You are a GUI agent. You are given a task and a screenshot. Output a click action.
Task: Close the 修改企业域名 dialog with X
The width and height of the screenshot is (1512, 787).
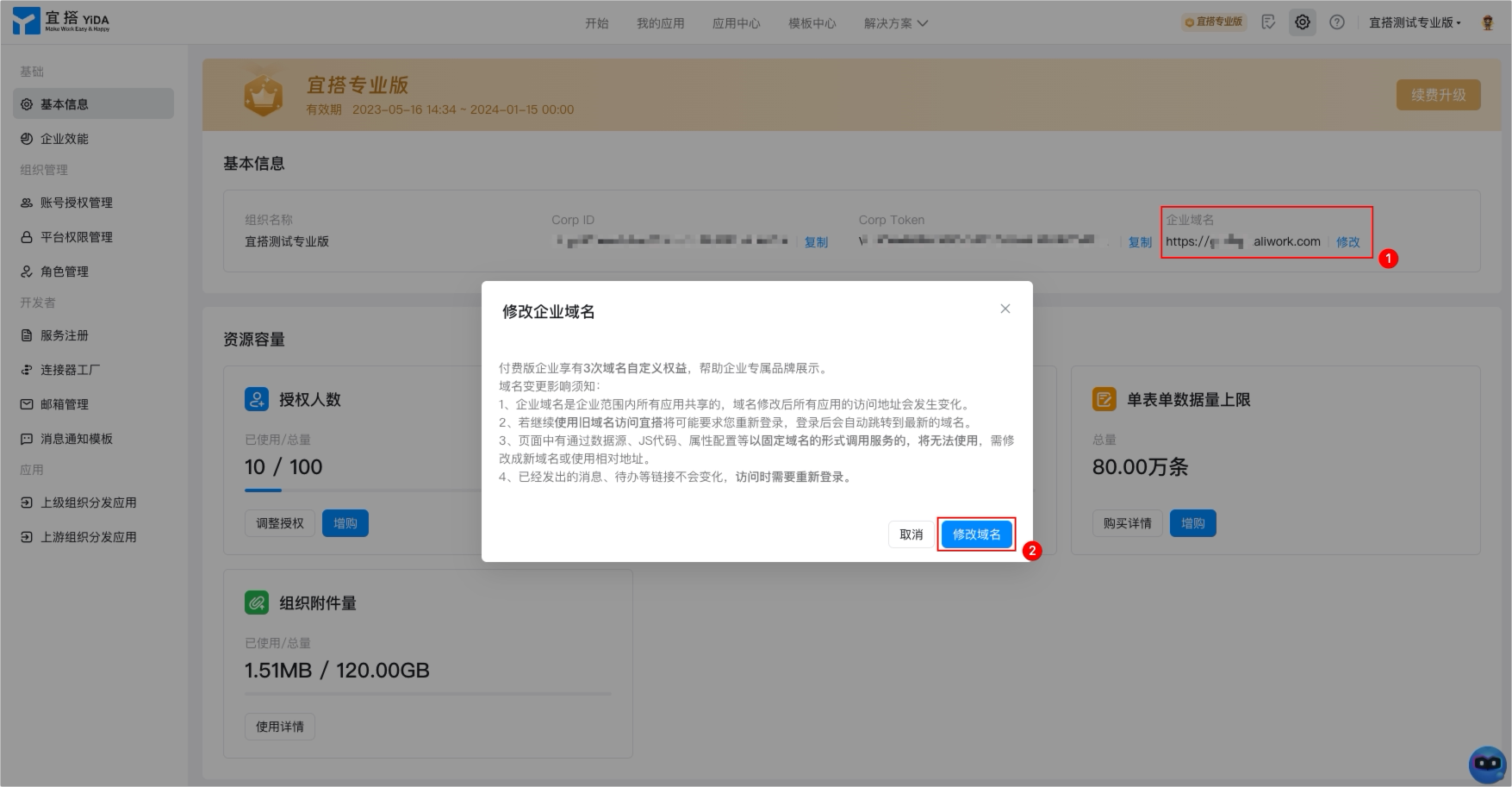[1005, 309]
